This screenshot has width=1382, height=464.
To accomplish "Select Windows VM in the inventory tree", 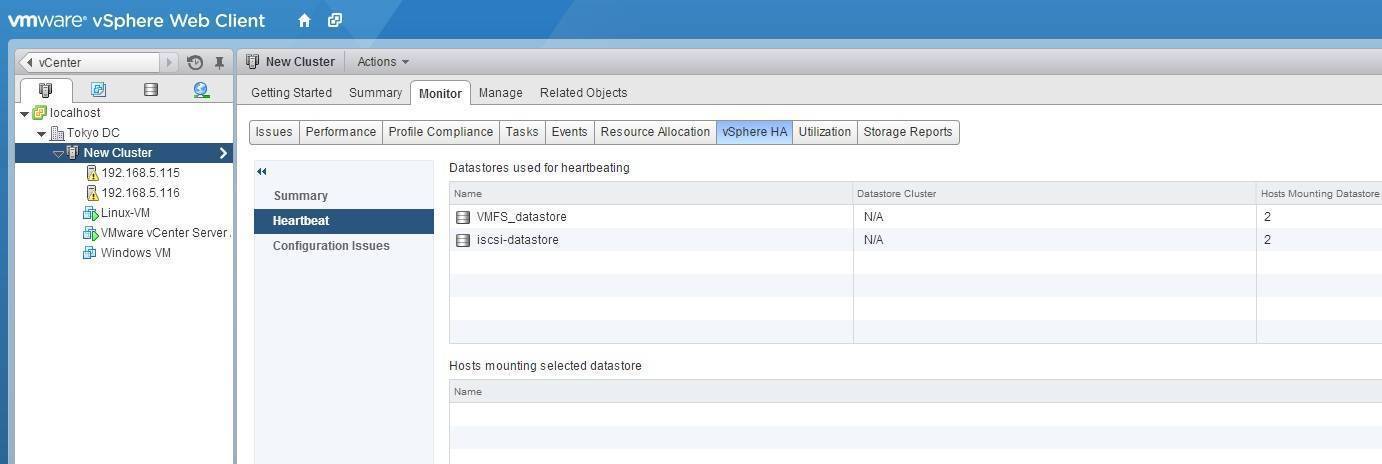I will pos(135,253).
